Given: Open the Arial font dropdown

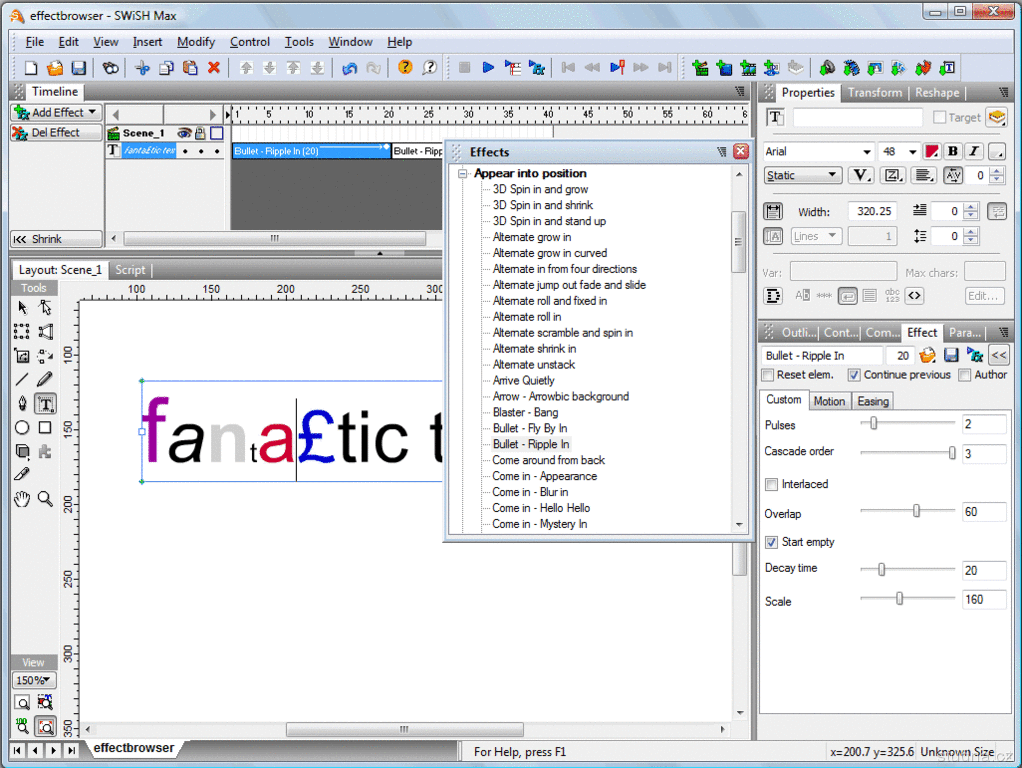Looking at the screenshot, I should click(x=866, y=152).
